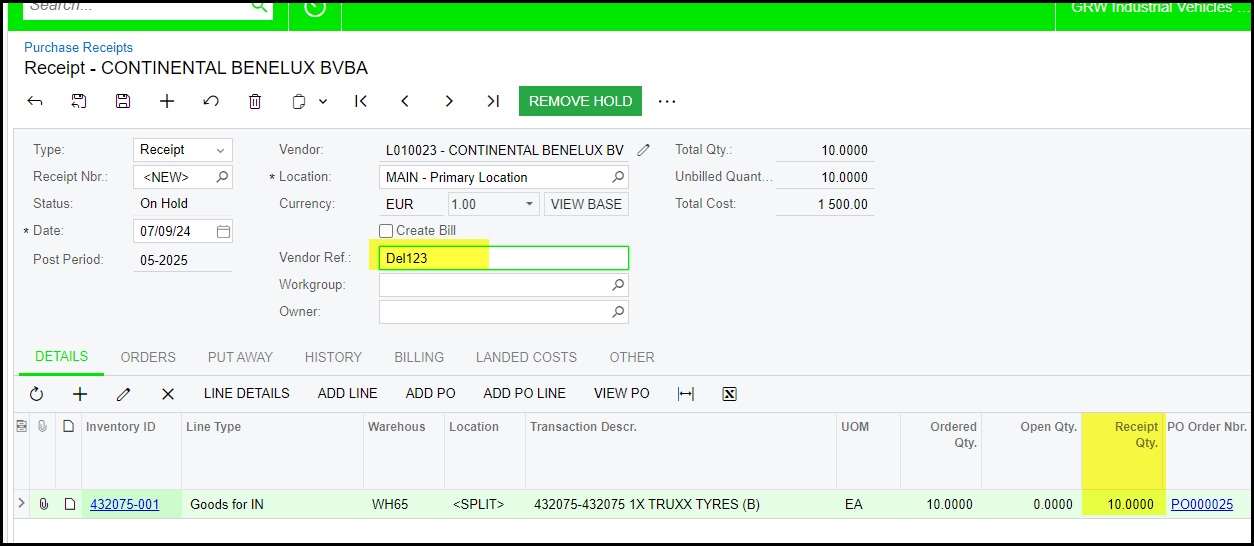The image size is (1254, 546).
Task: Click the Vendor Ref. input field
Action: tap(503, 258)
